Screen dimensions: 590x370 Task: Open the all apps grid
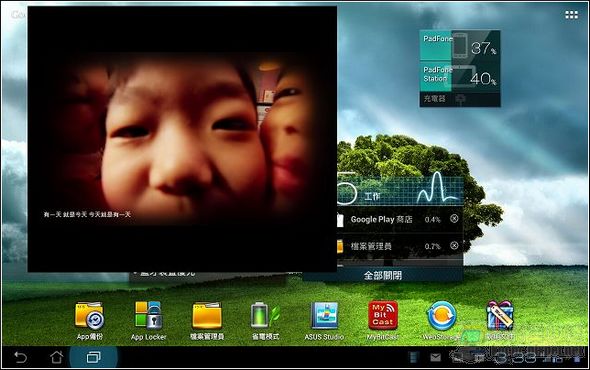click(x=571, y=15)
